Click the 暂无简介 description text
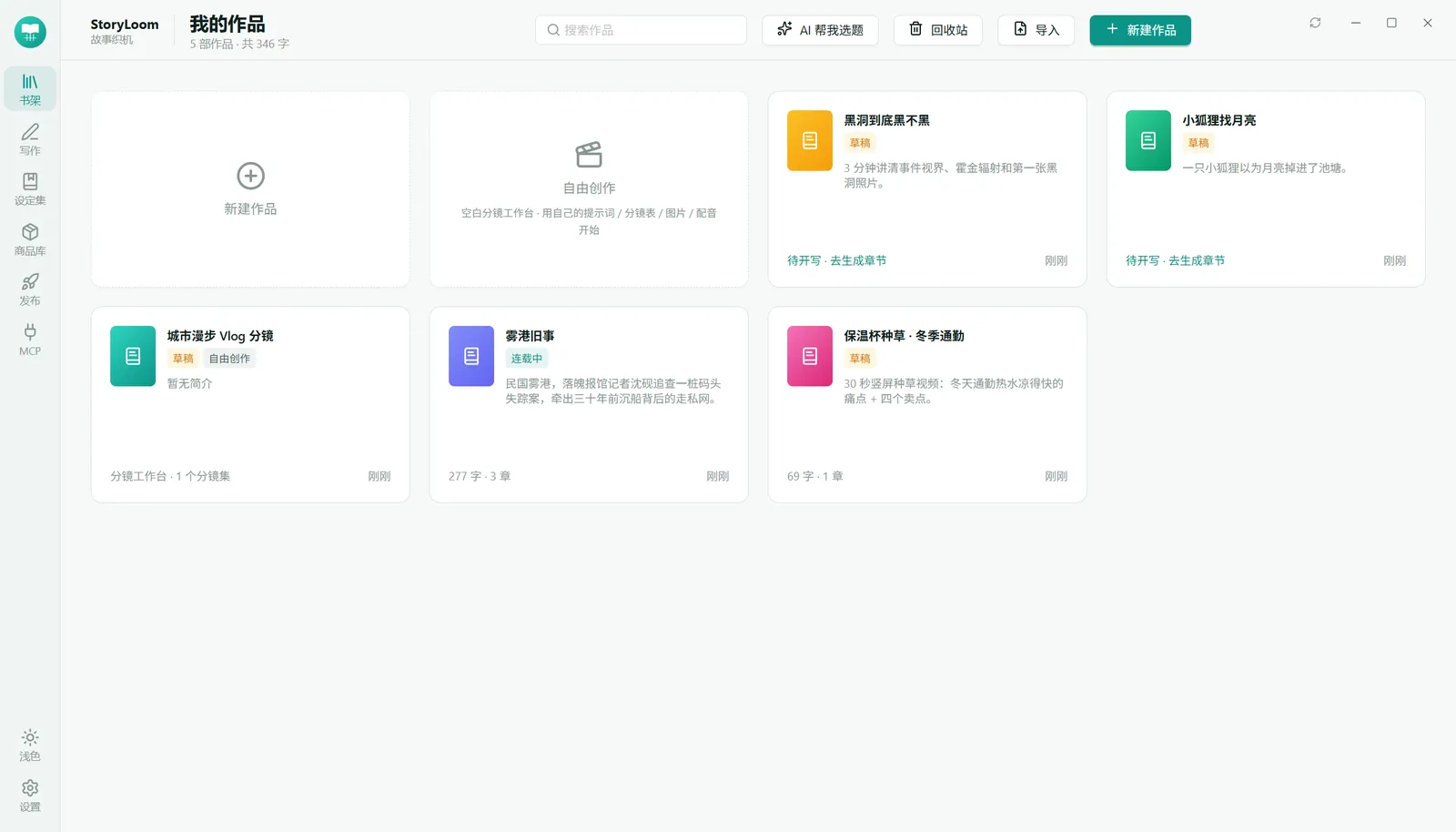This screenshot has height=832, width=1456. (x=190, y=383)
